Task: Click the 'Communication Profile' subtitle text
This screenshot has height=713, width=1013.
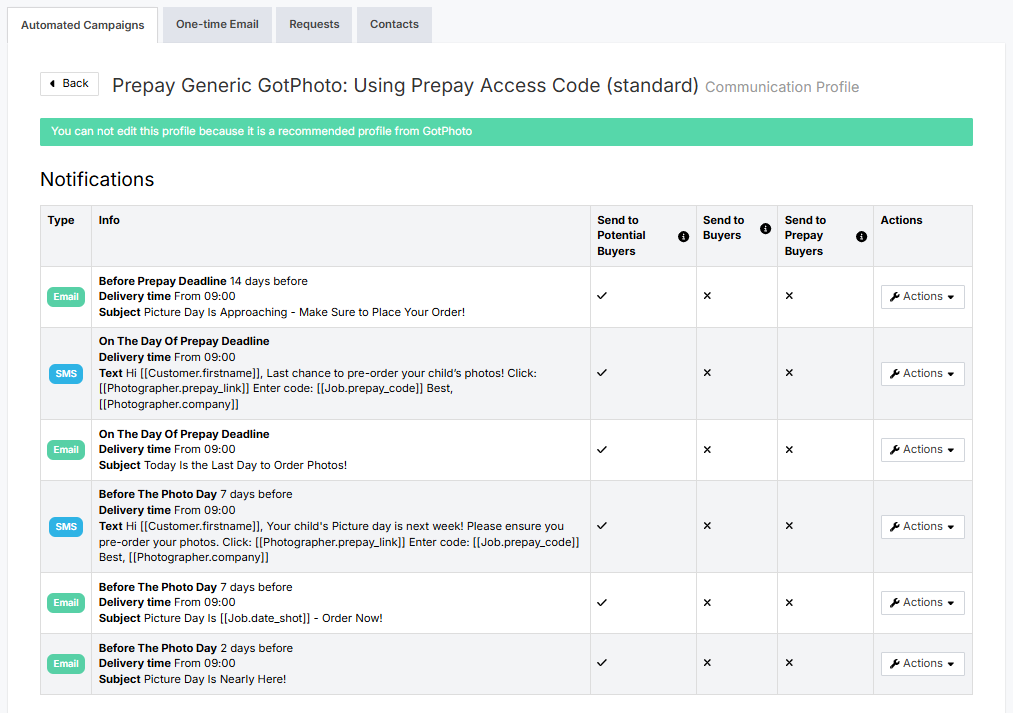Action: click(x=782, y=87)
